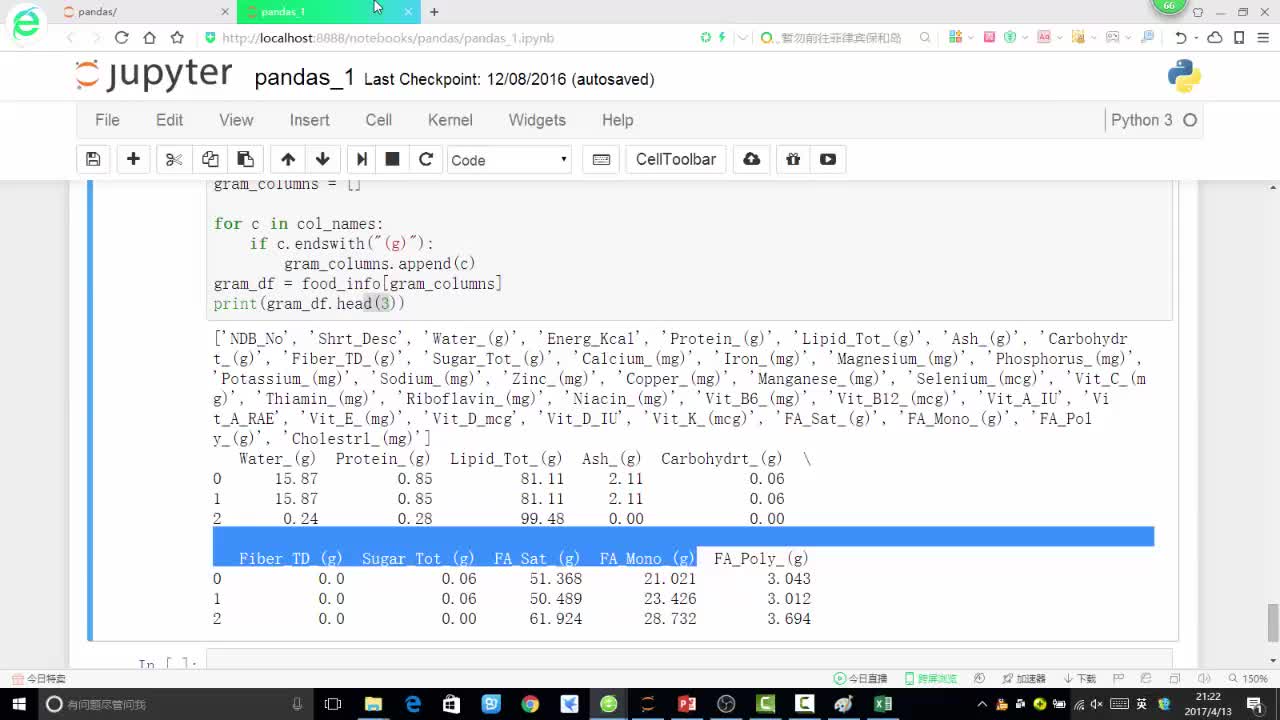
Task: Click 今日特卖 in the status bar
Action: tap(38, 678)
